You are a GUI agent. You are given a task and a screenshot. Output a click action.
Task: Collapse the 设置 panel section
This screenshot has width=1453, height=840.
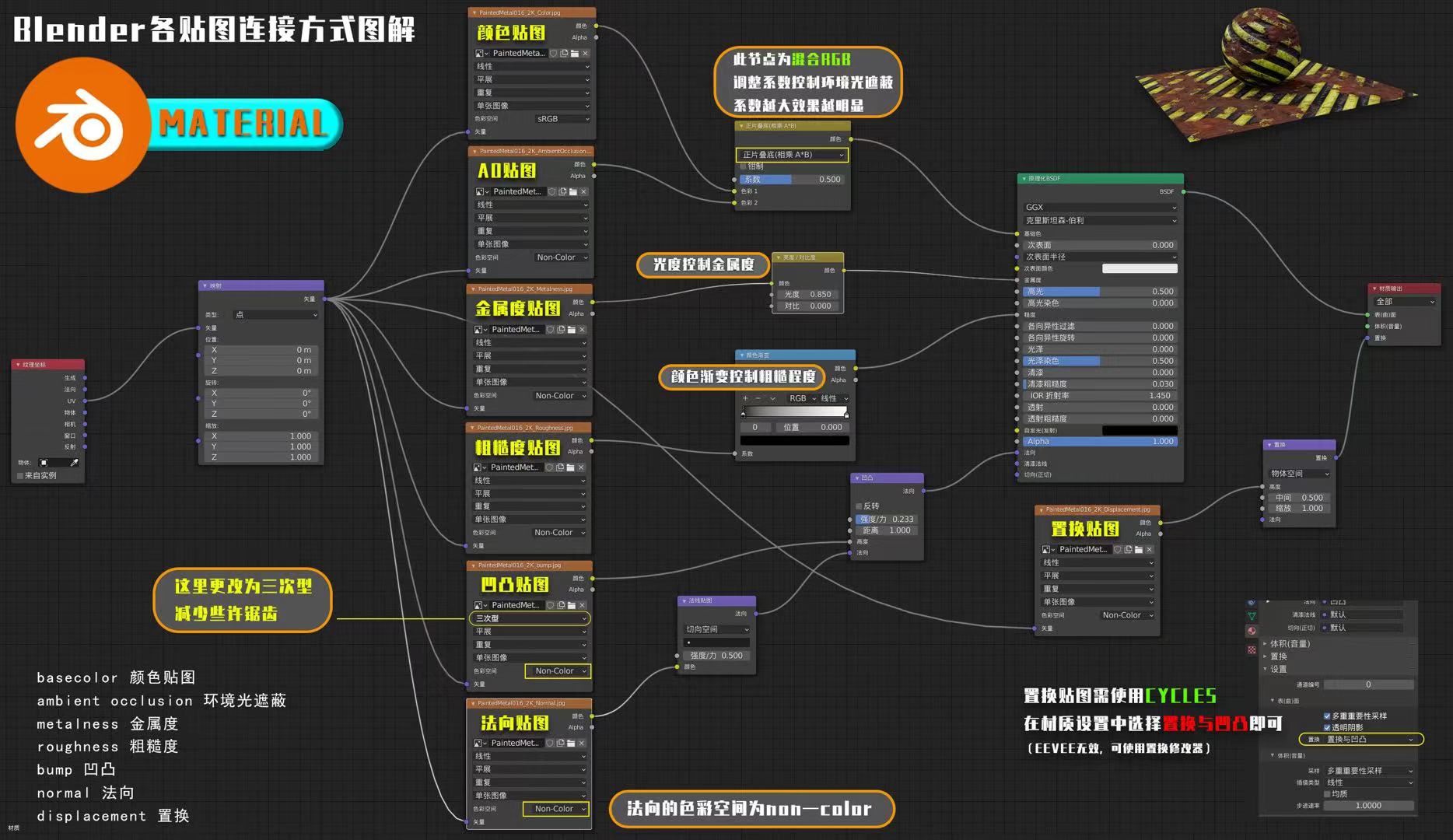tap(1265, 669)
